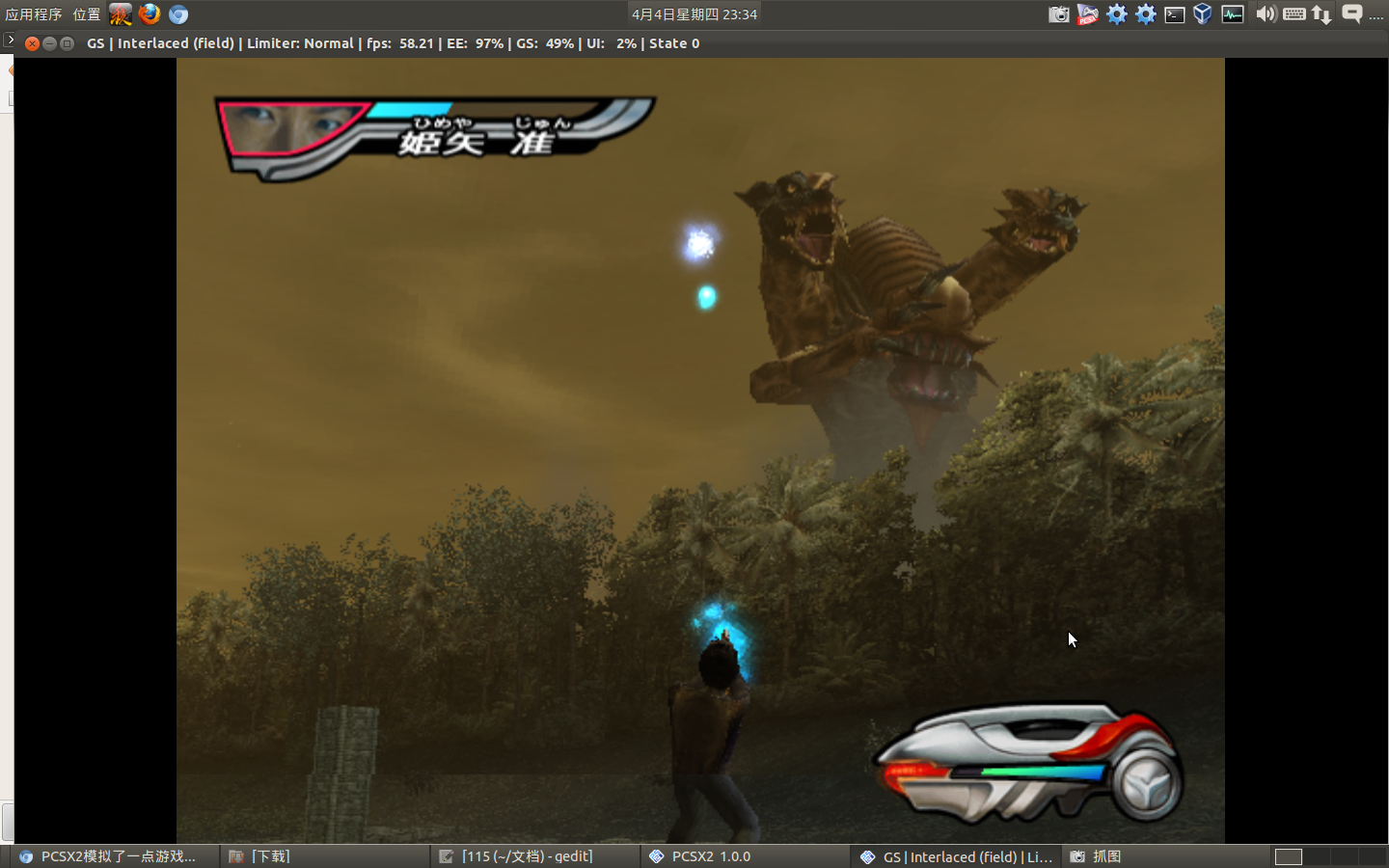This screenshot has height=868, width=1389.
Task: Click the PCSX2 1.0.0 taskbar entry icon
Action: tap(657, 856)
